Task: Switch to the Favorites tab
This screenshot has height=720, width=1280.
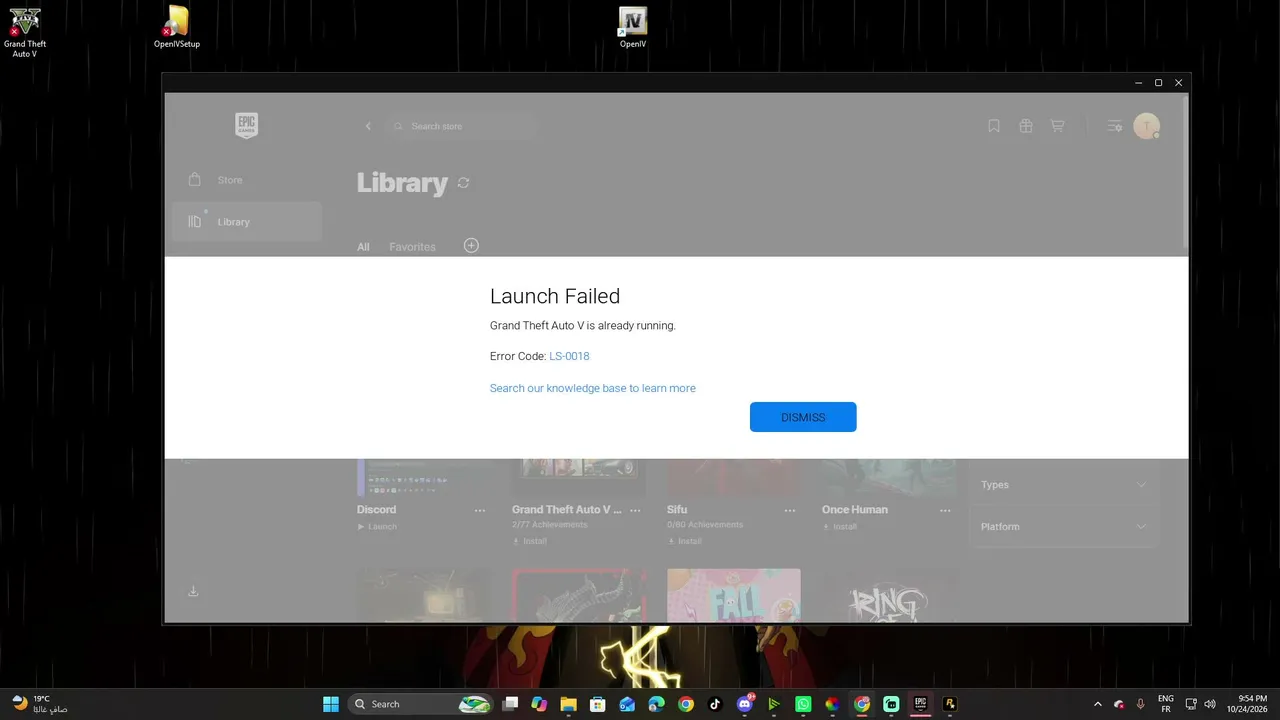Action: [x=412, y=247]
